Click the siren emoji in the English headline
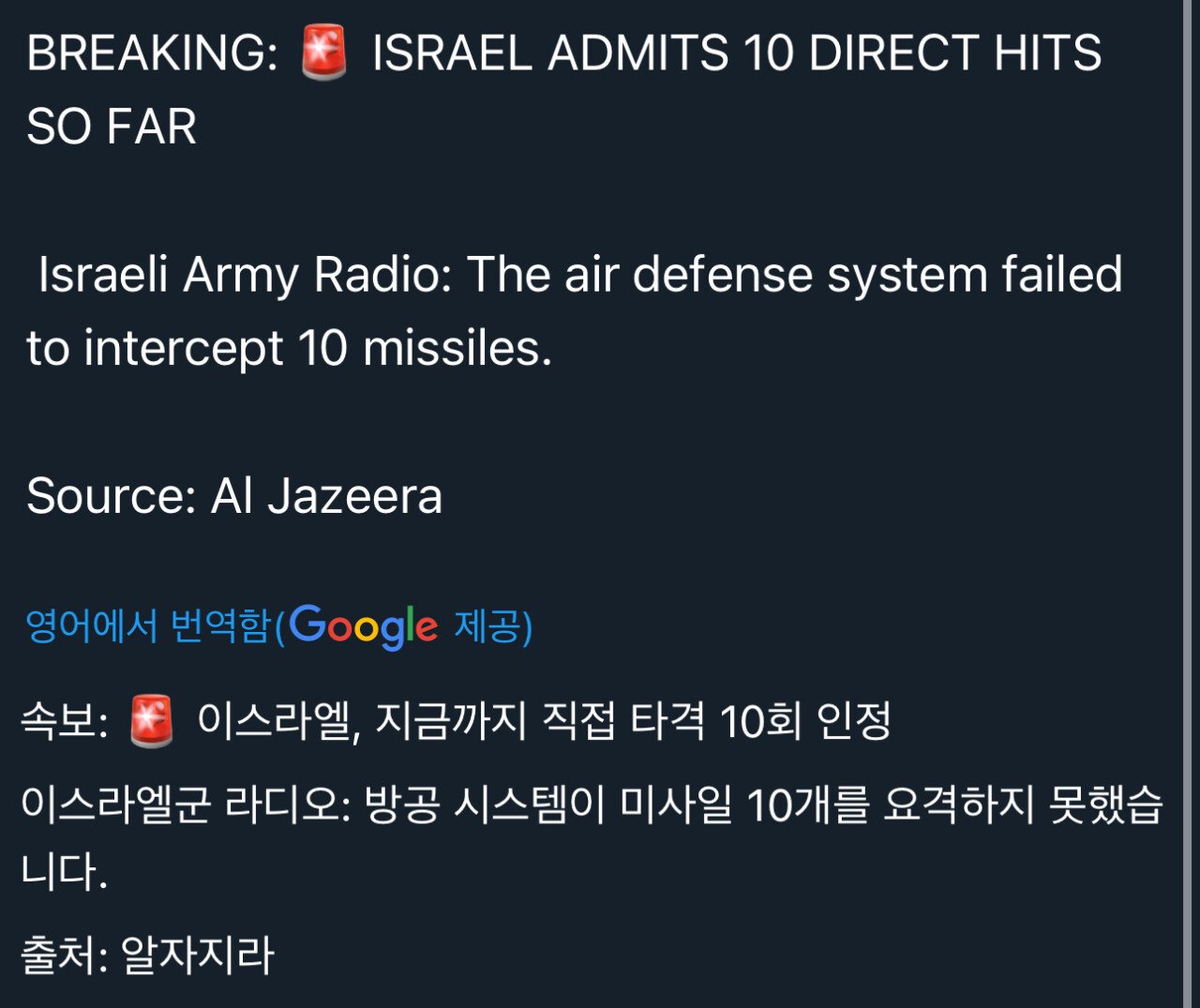The width and height of the screenshot is (1200, 1008). 324,53
